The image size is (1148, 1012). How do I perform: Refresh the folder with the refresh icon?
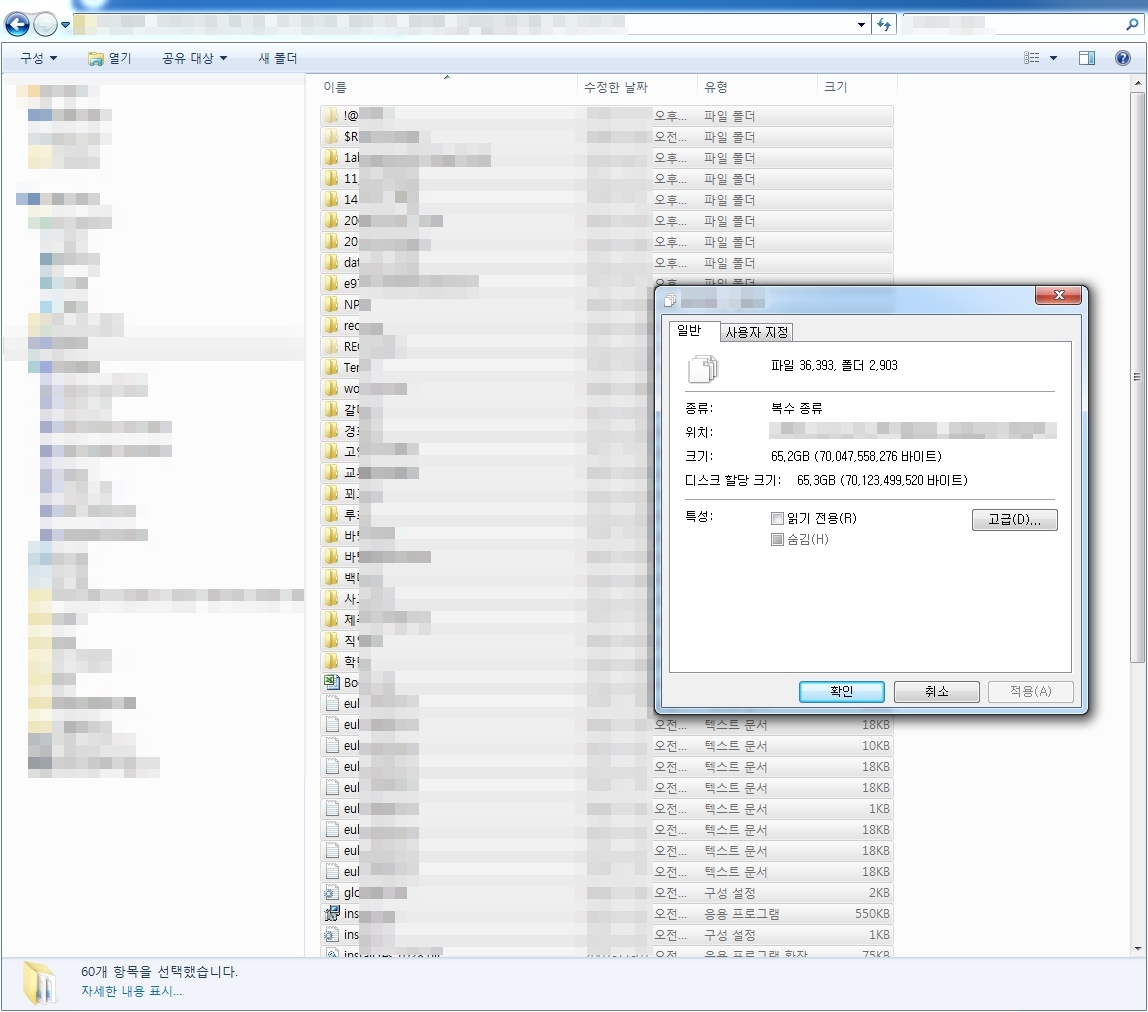point(884,25)
